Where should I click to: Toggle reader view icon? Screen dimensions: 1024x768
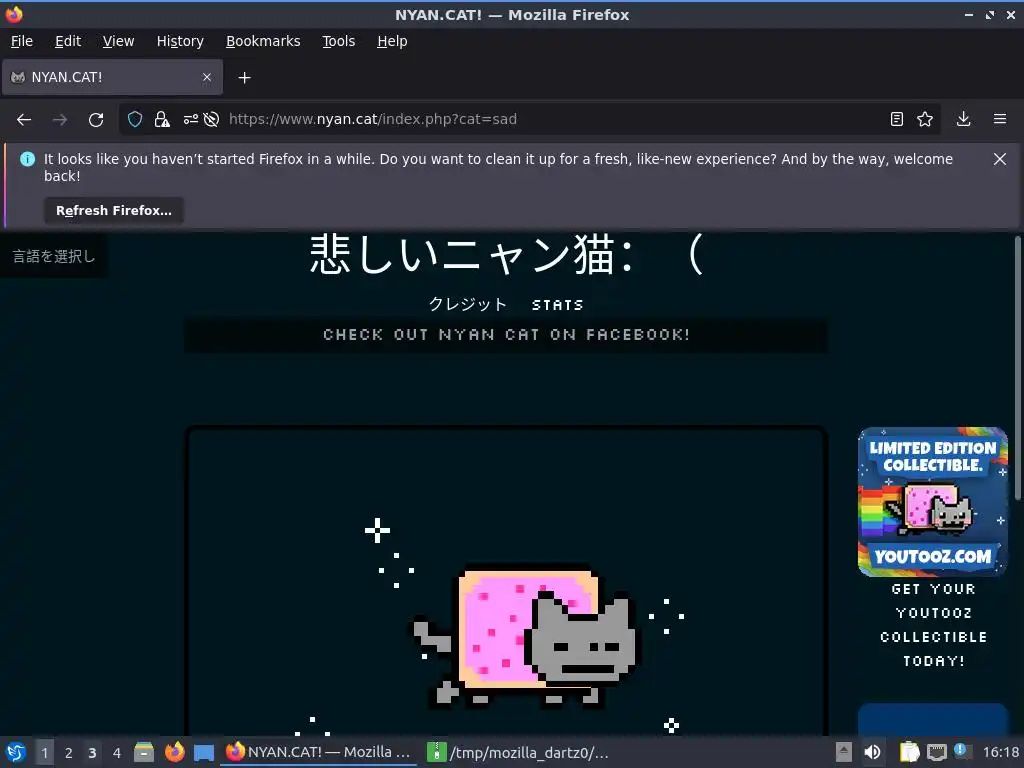pos(897,120)
